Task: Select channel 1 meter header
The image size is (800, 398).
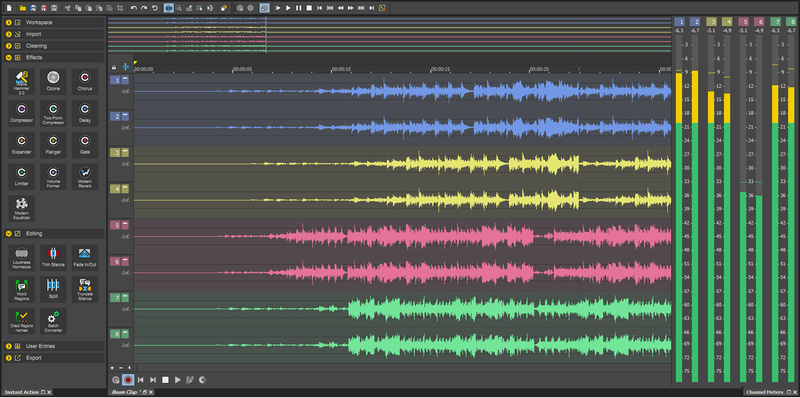Action: click(x=679, y=21)
